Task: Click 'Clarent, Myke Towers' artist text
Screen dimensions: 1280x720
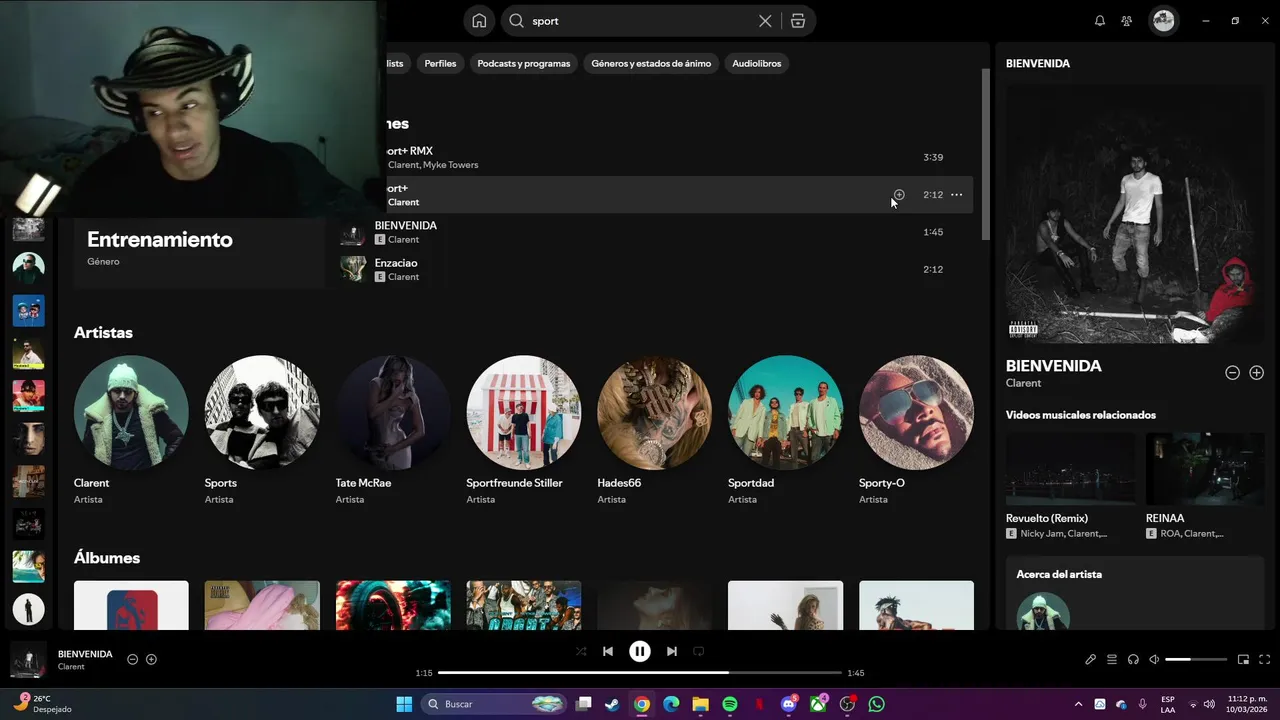Action: click(x=433, y=165)
